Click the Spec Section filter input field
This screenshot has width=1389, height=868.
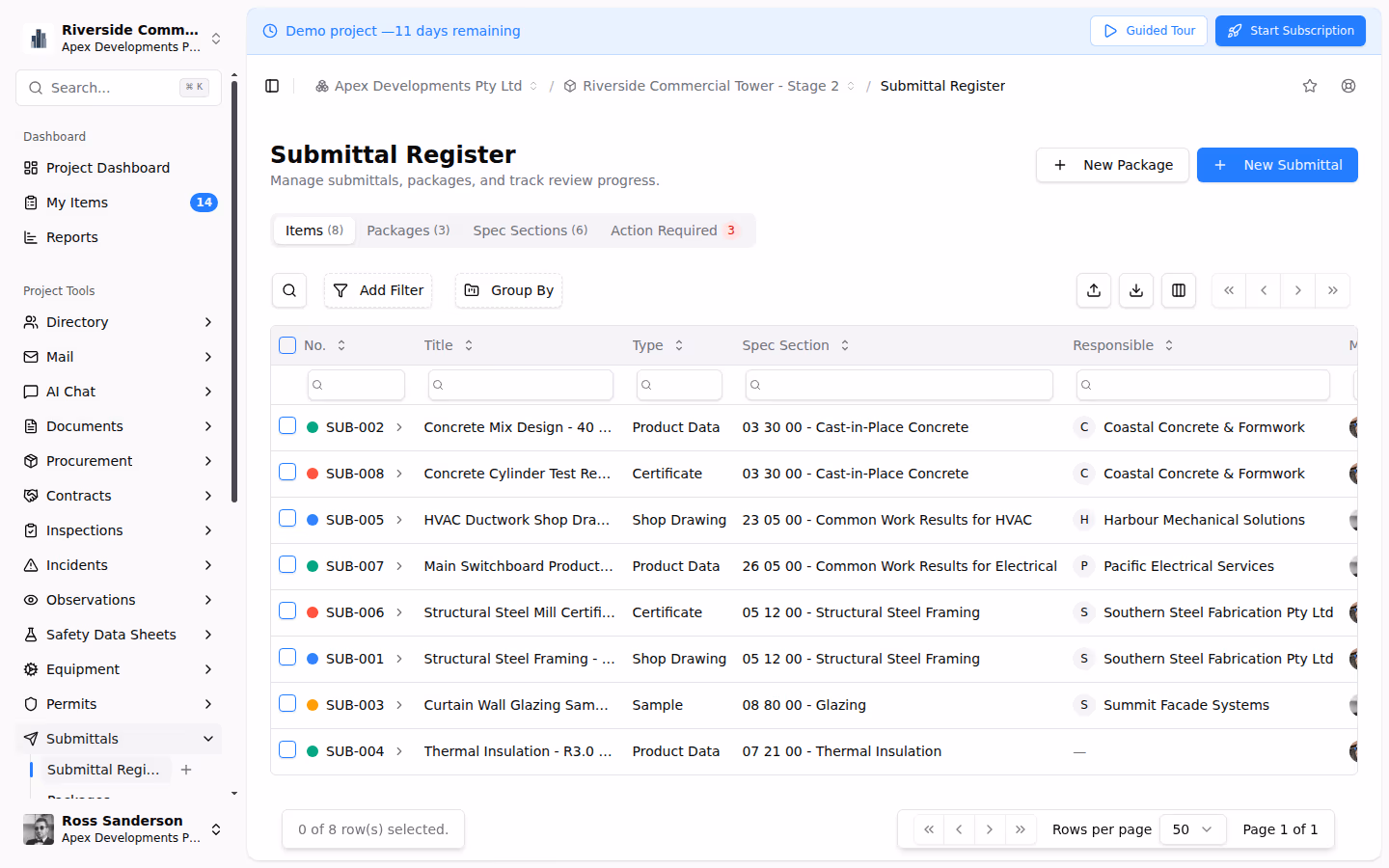coord(899,385)
